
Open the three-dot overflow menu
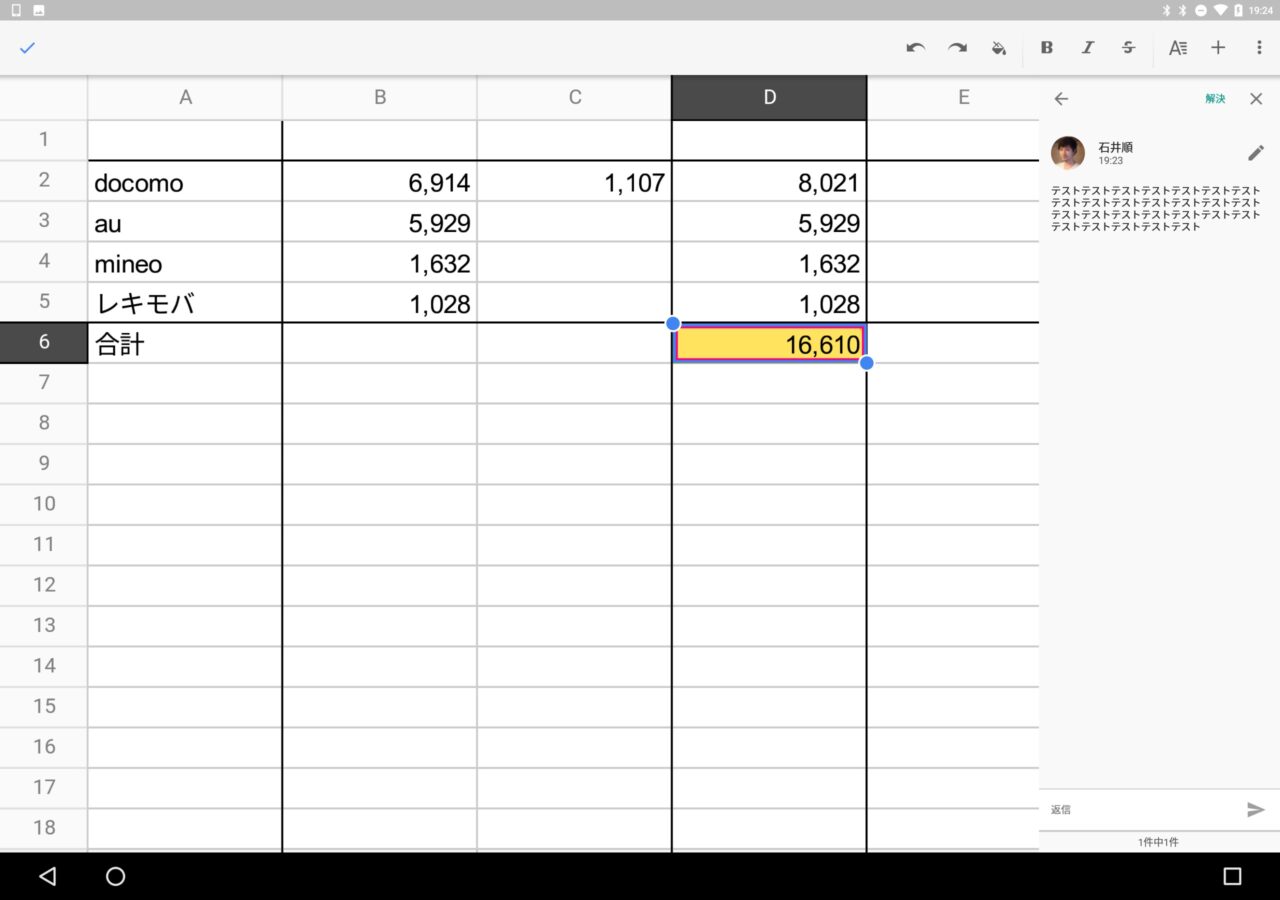[x=1259, y=48]
